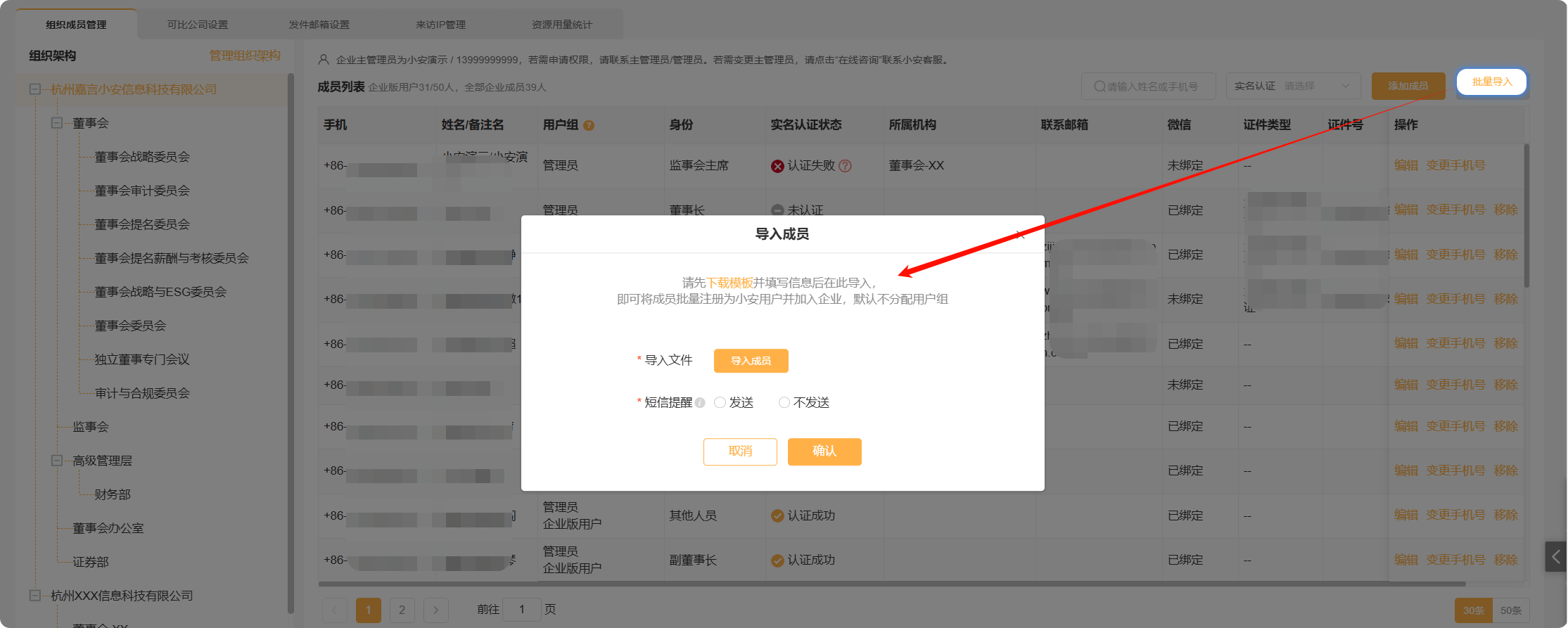Cancel the import with 取消
Viewport: 1568px width, 628px height.
tap(740, 451)
